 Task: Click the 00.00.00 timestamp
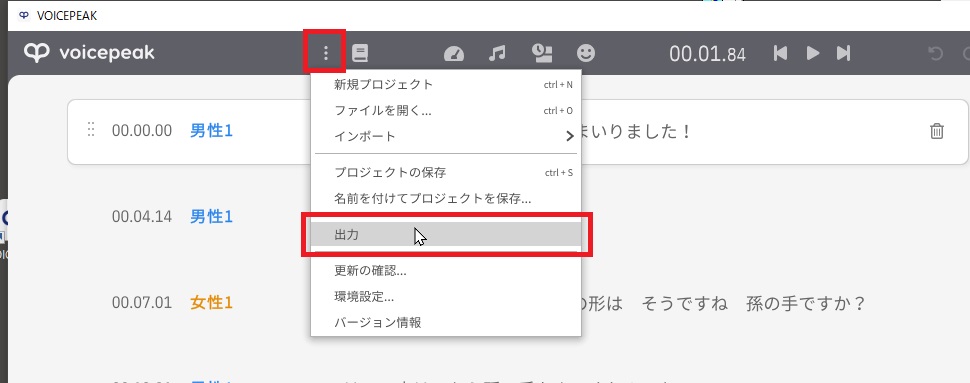click(x=142, y=131)
